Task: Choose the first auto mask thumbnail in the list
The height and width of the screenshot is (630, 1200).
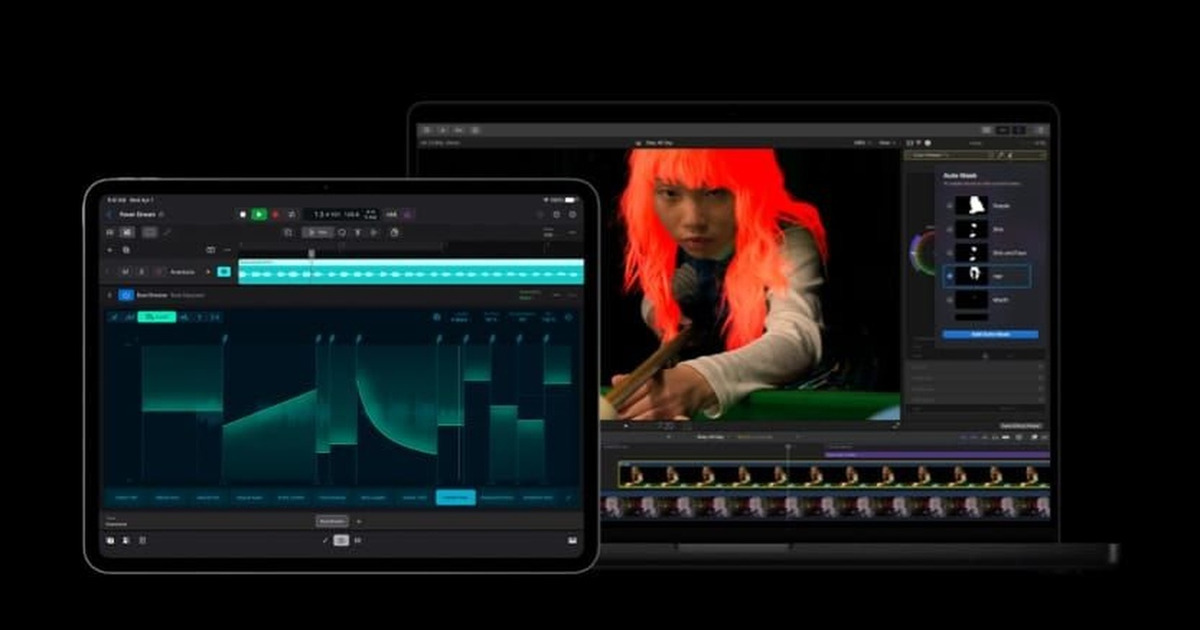Action: click(971, 205)
